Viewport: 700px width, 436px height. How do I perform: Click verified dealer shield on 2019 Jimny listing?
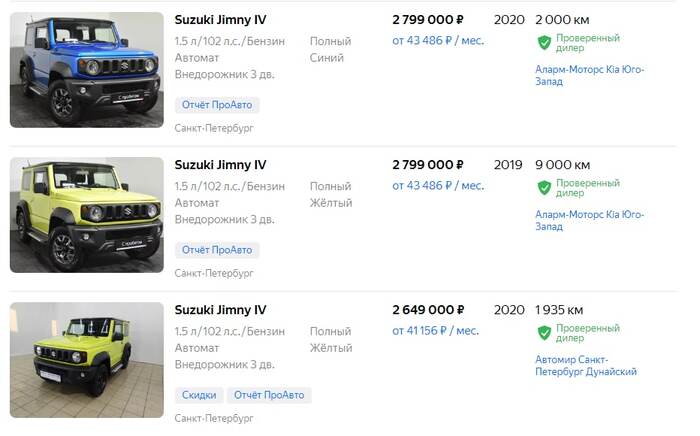click(544, 188)
